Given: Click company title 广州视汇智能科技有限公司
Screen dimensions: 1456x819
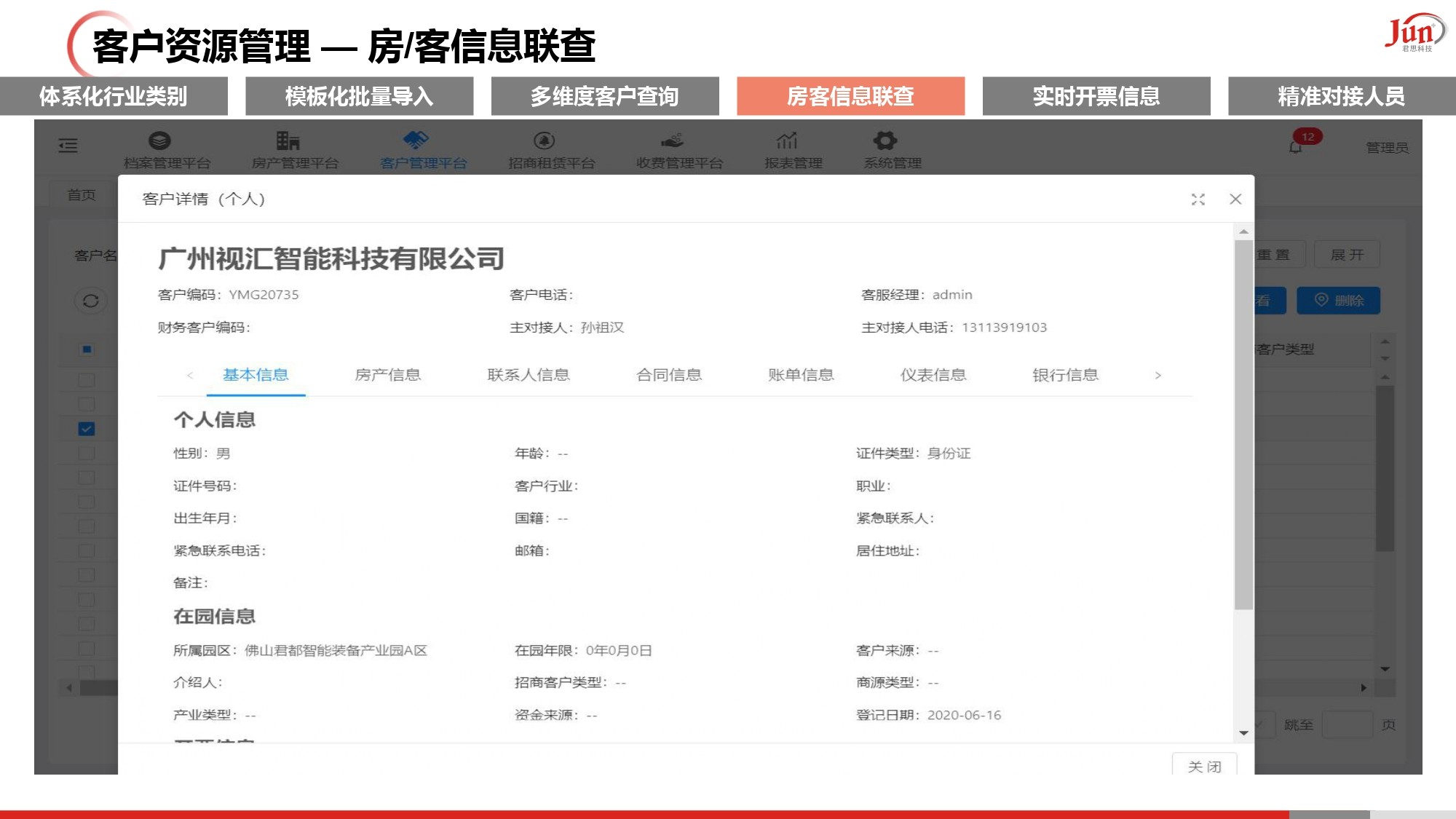Looking at the screenshot, I should (331, 258).
